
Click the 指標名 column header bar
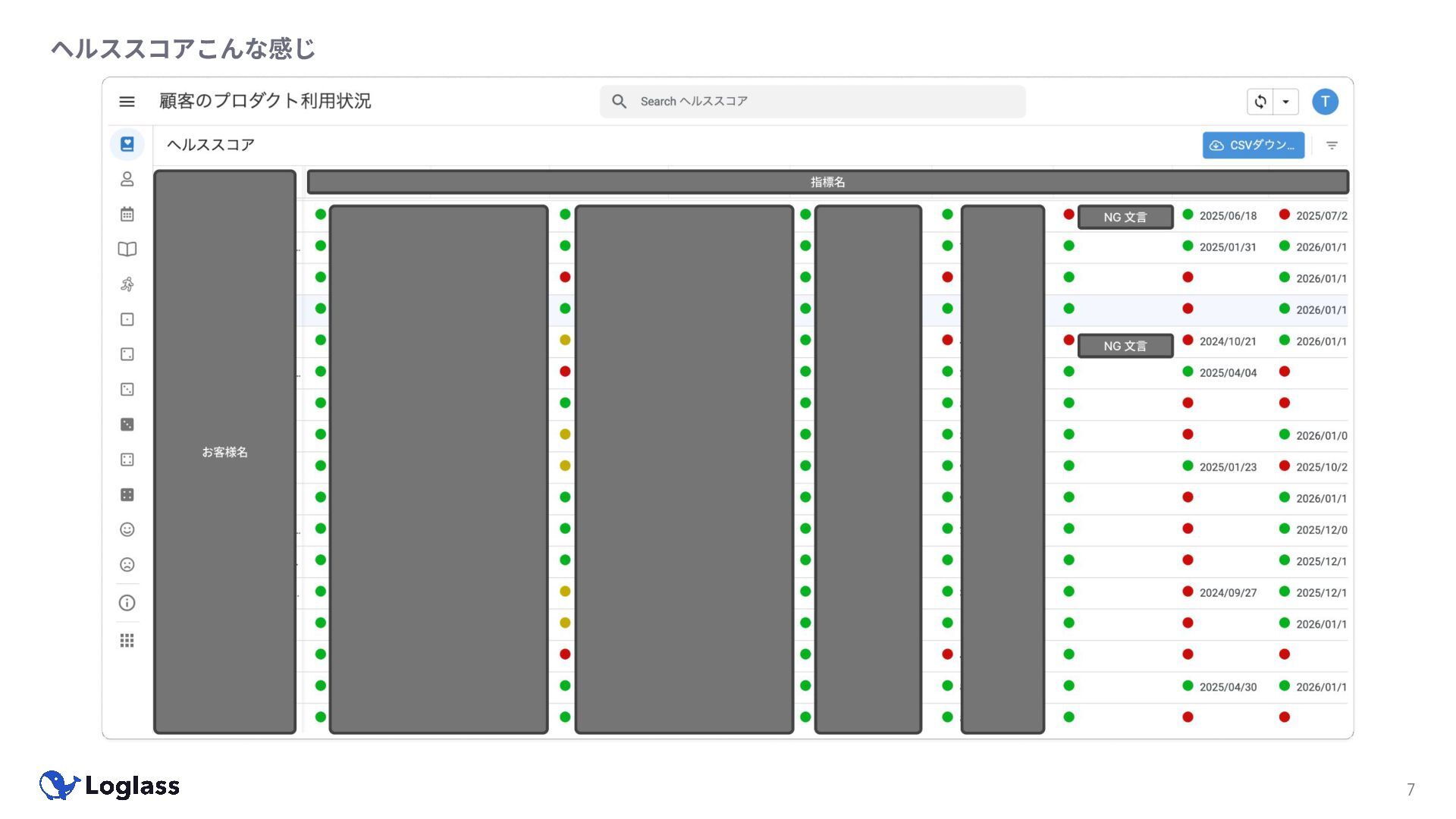827,182
